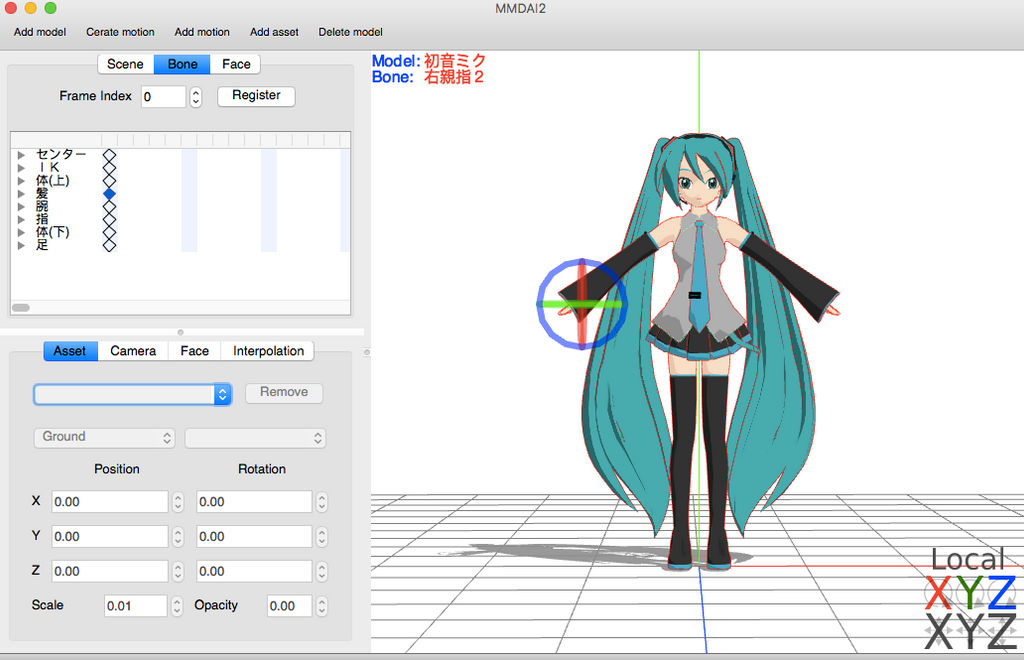Click Add model in toolbar
1024x660 pixels.
click(40, 32)
